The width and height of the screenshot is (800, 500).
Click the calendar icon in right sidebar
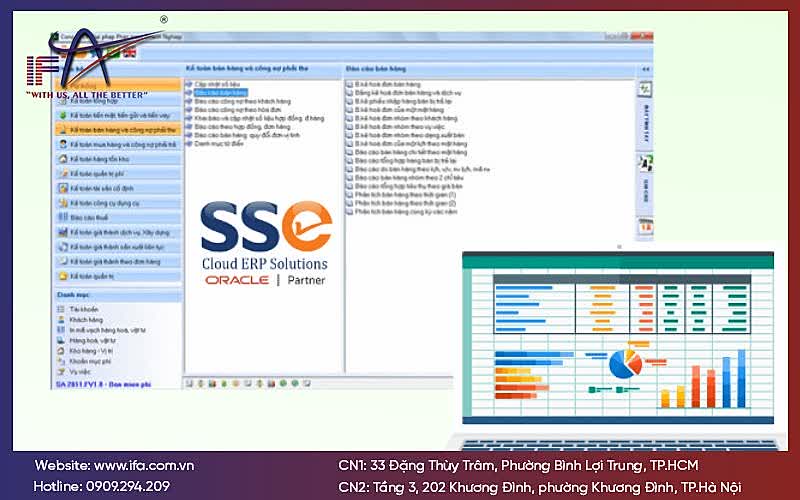(x=645, y=227)
